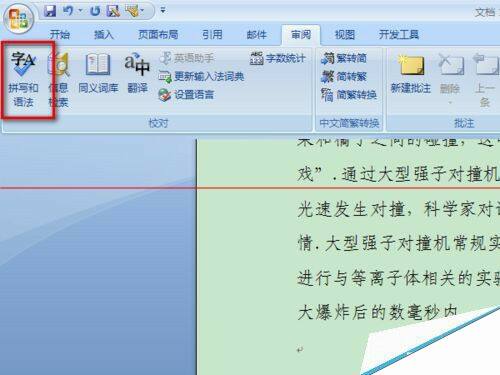Switch to the 视图 tab

[345, 34]
